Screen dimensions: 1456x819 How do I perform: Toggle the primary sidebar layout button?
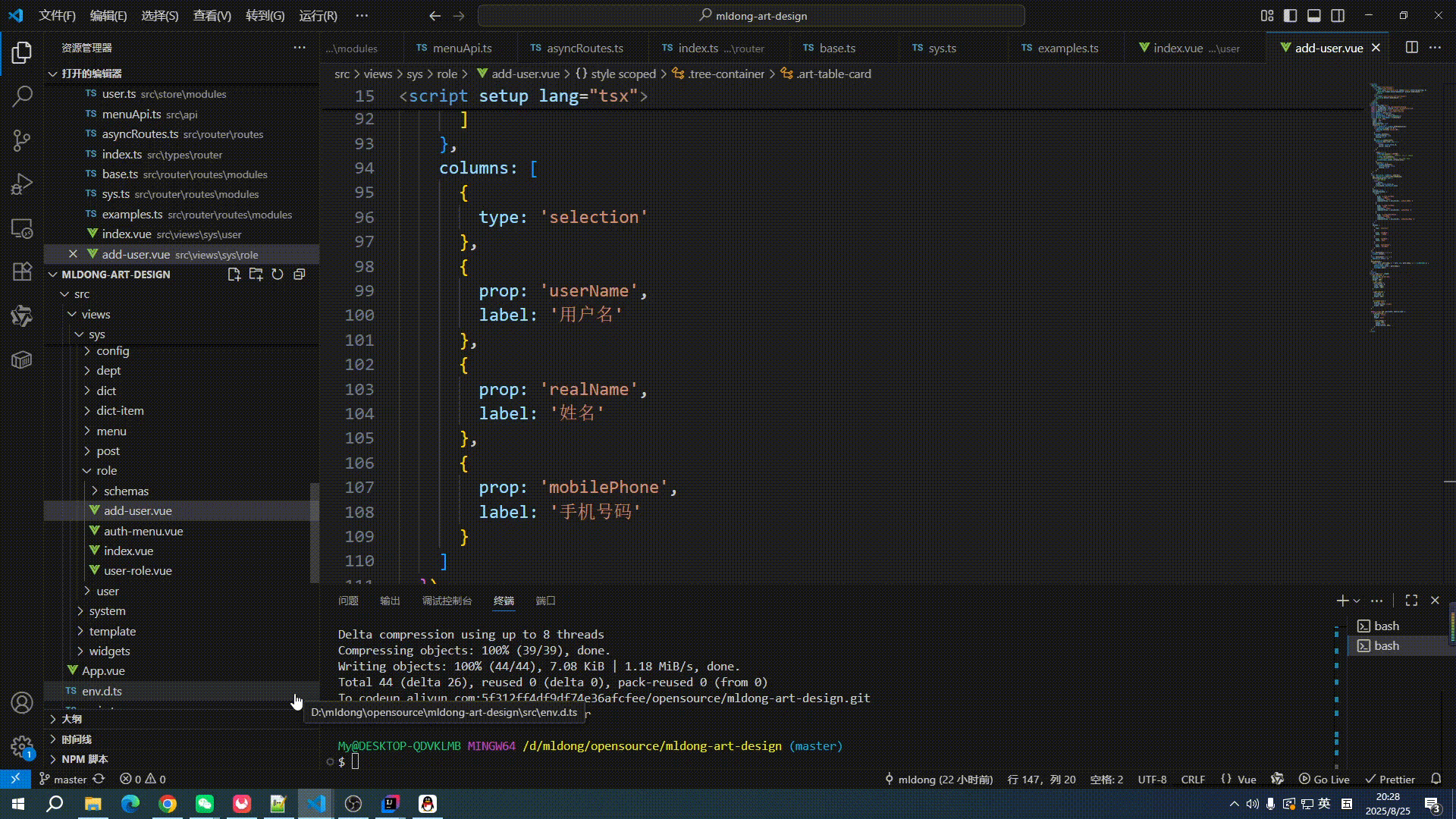pyautogui.click(x=1290, y=15)
